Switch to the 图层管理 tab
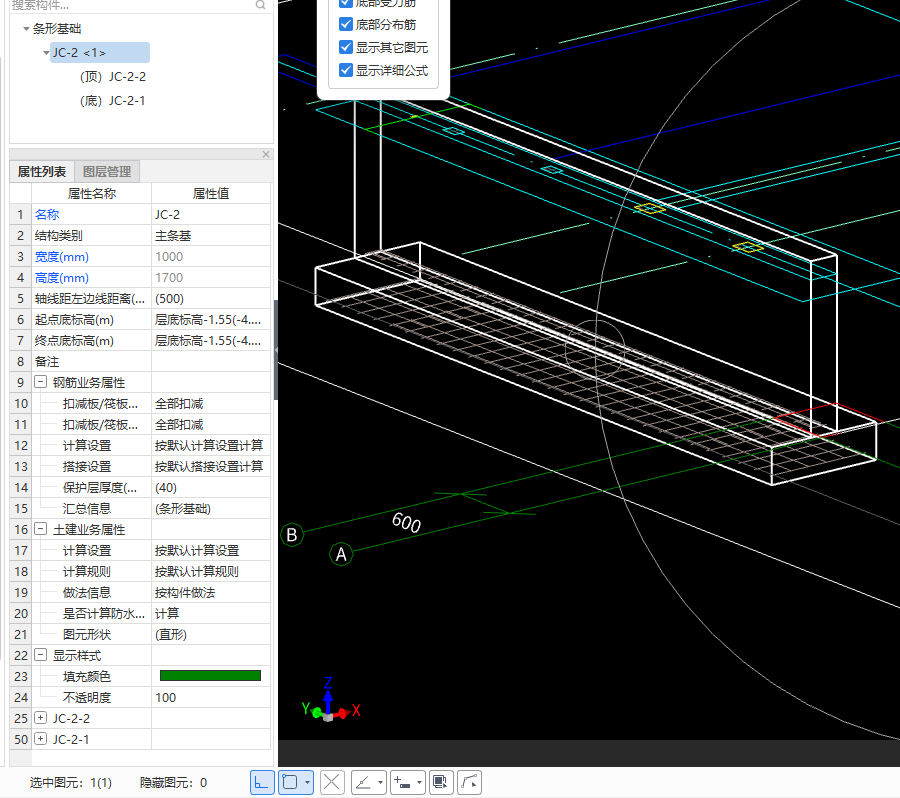The image size is (900, 798). tap(107, 172)
